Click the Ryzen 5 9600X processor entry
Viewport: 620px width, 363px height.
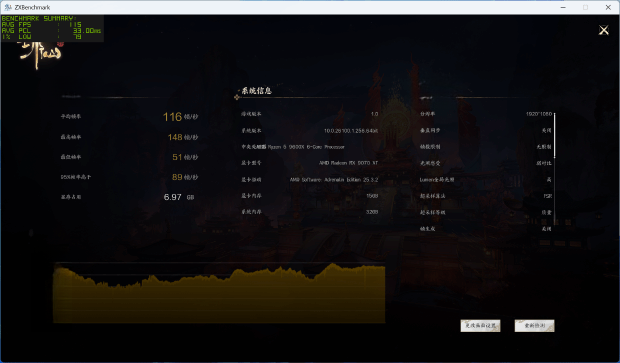(306, 147)
